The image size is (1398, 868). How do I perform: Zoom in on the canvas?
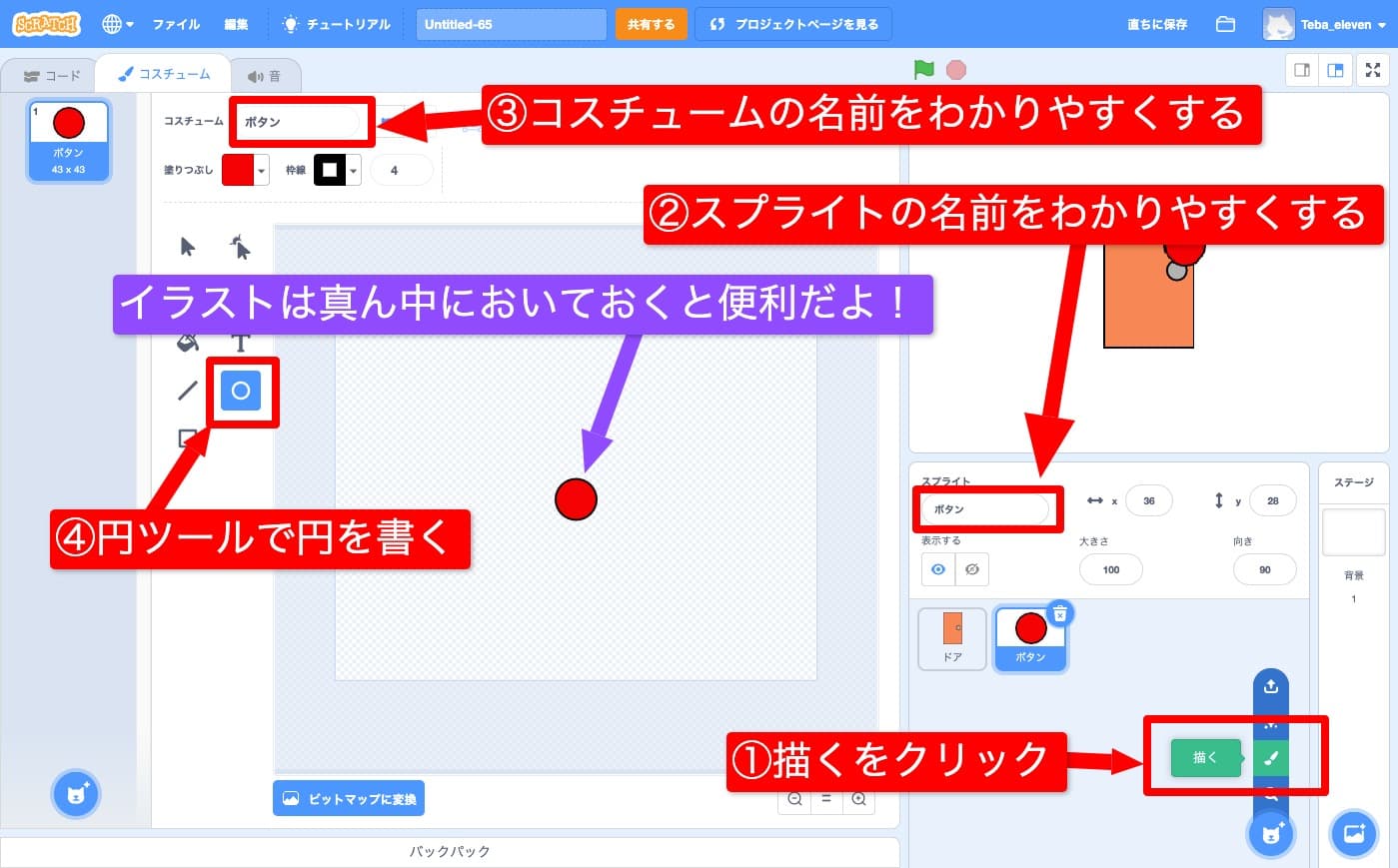(859, 798)
